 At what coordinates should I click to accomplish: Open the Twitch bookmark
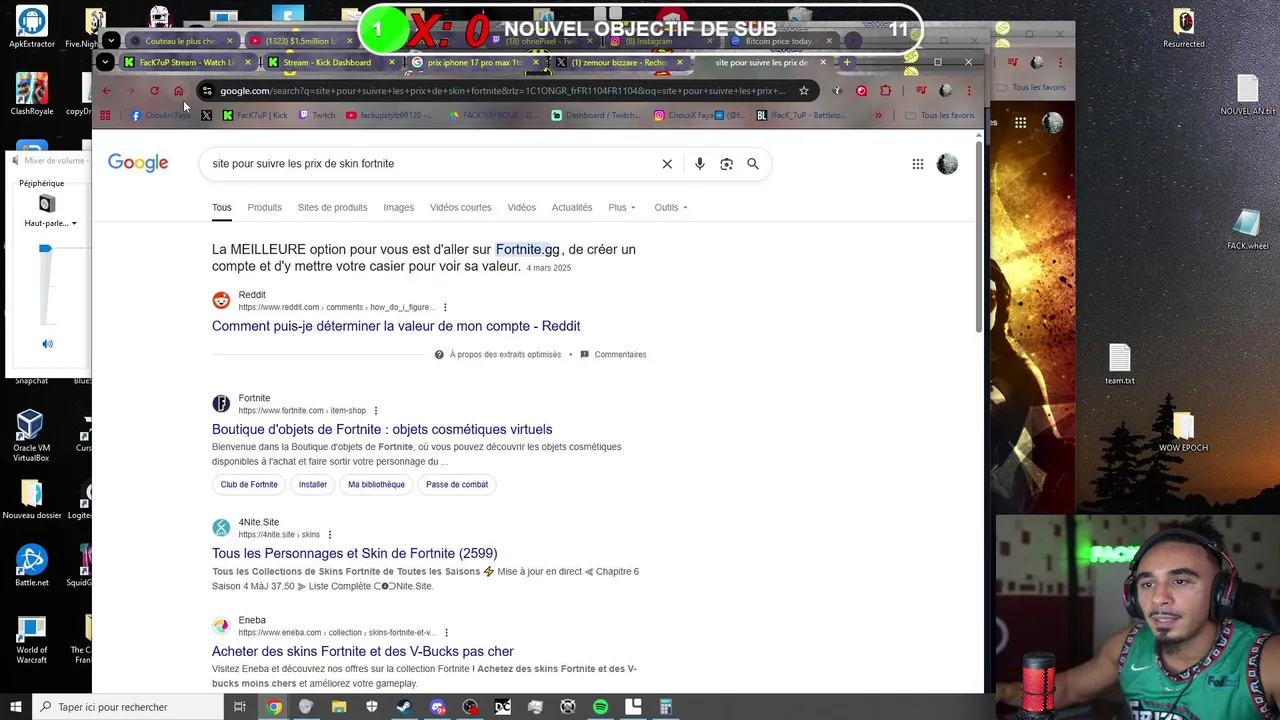[317, 116]
